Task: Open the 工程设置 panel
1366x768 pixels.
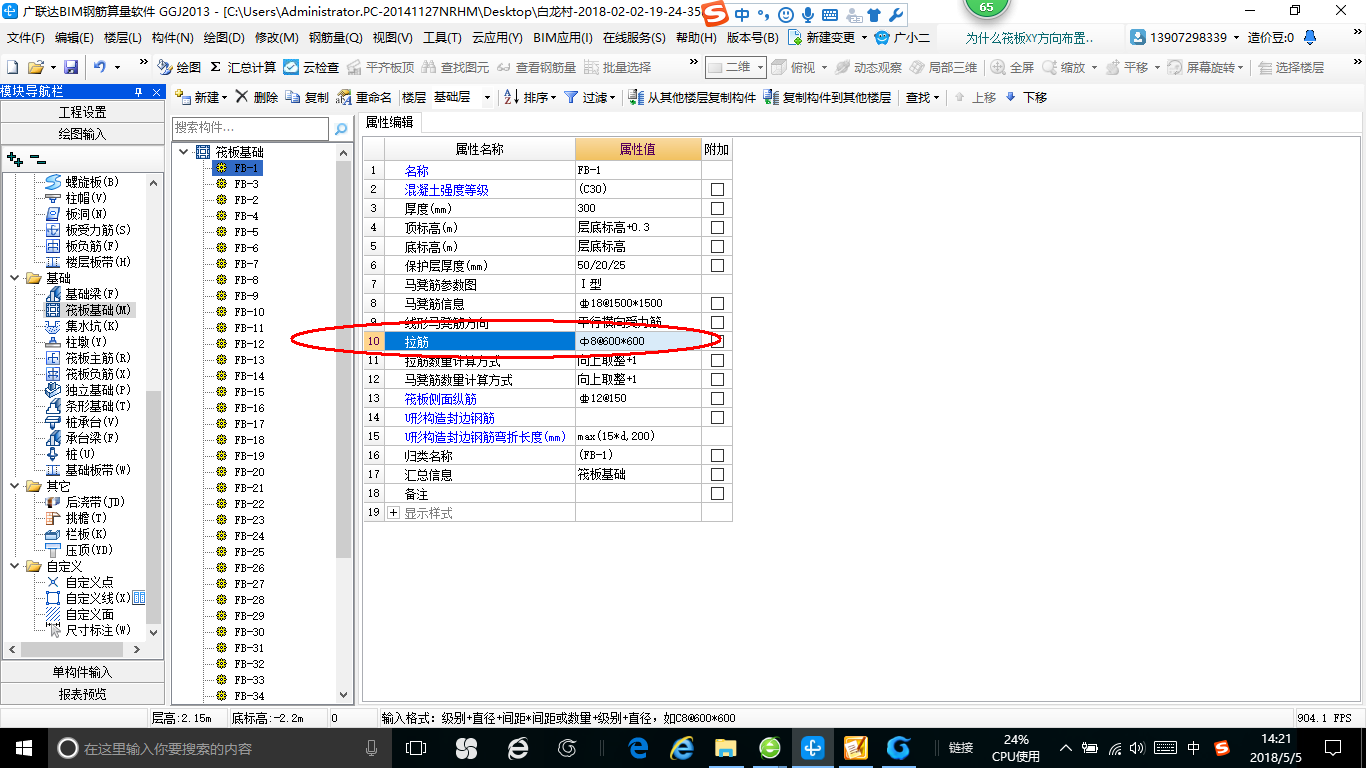Action: point(82,112)
